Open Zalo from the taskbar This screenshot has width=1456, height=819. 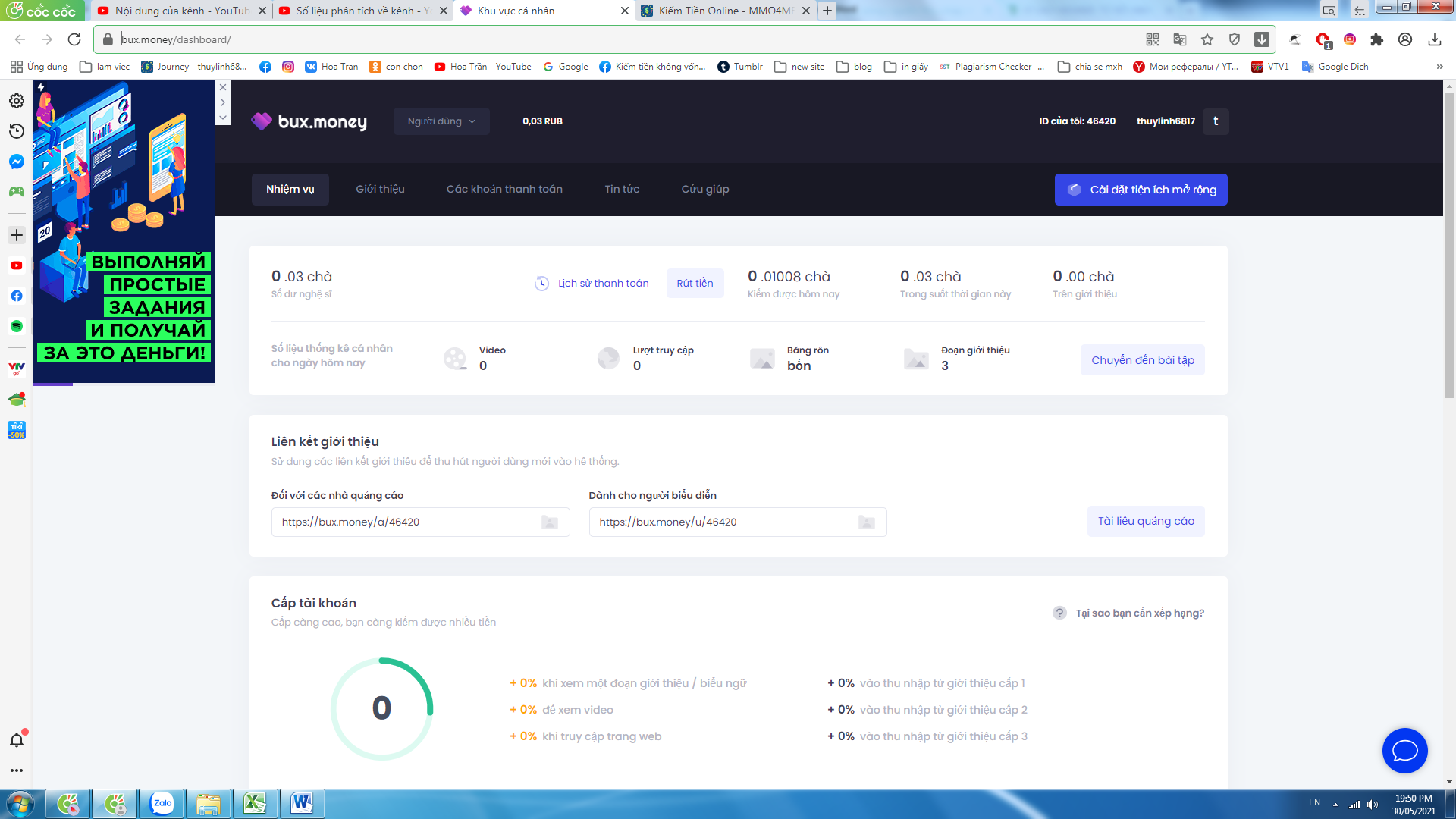(162, 803)
